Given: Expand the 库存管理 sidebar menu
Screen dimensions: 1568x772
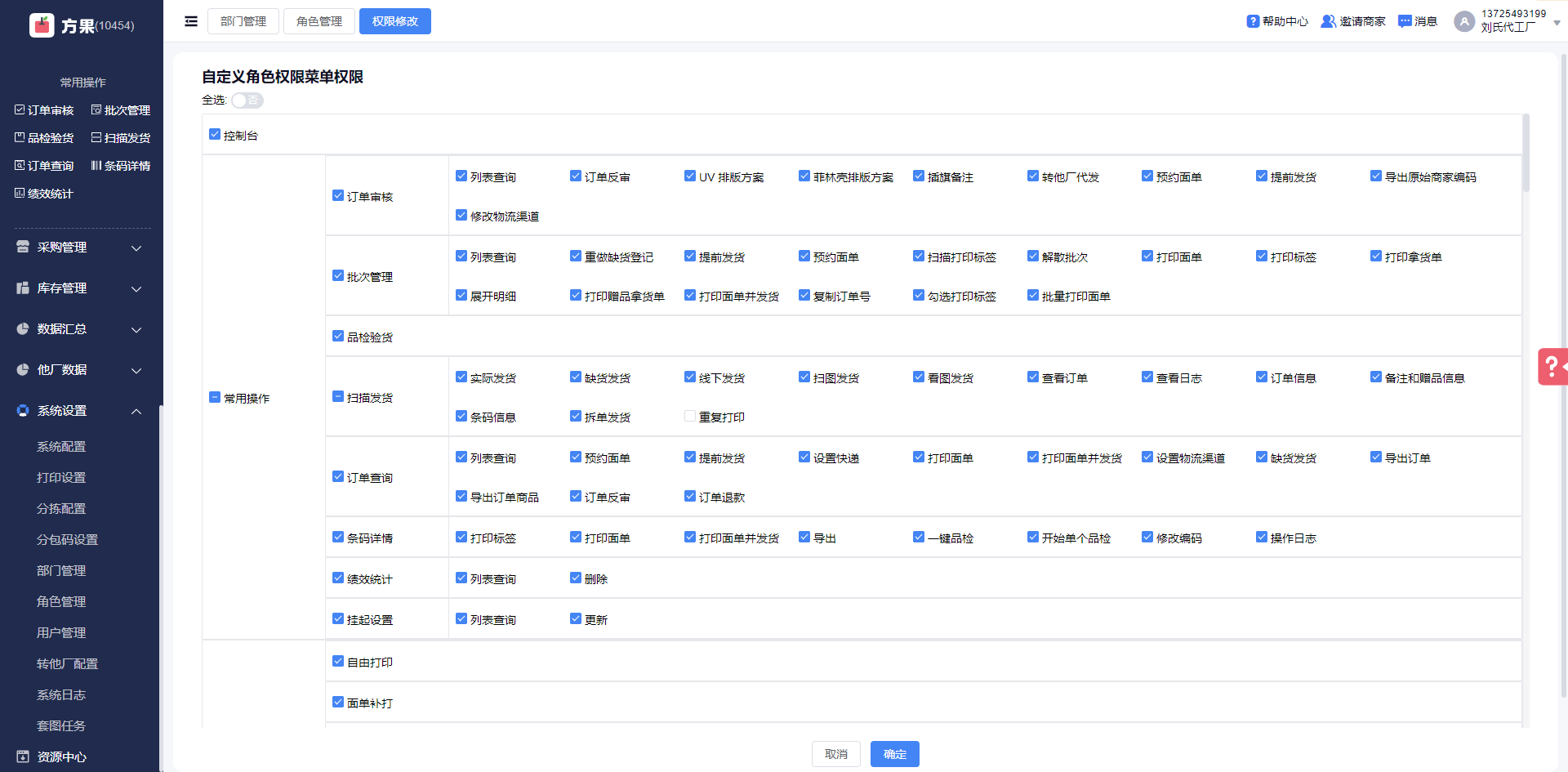Looking at the screenshot, I should click(x=79, y=288).
